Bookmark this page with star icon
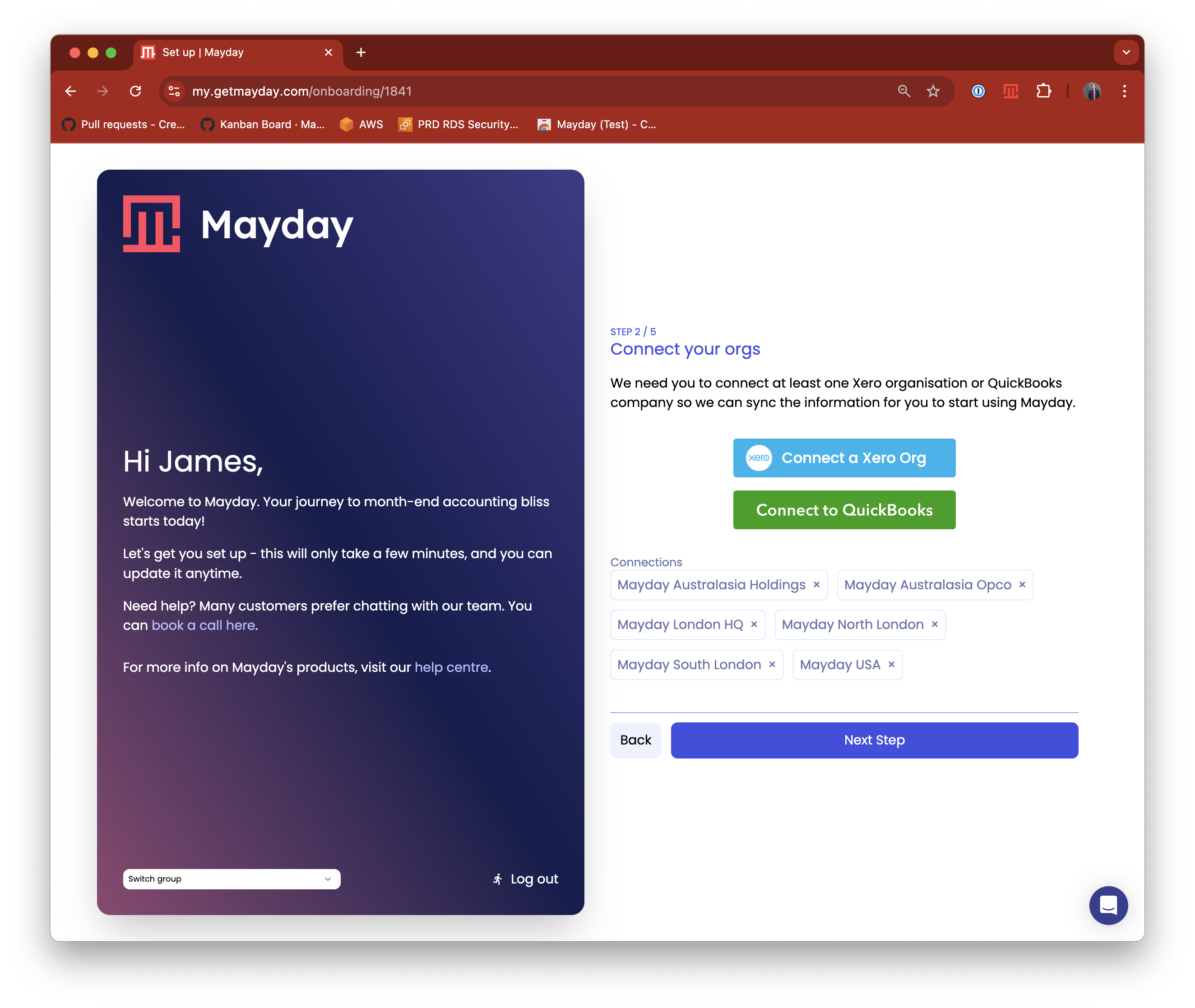 click(x=933, y=92)
